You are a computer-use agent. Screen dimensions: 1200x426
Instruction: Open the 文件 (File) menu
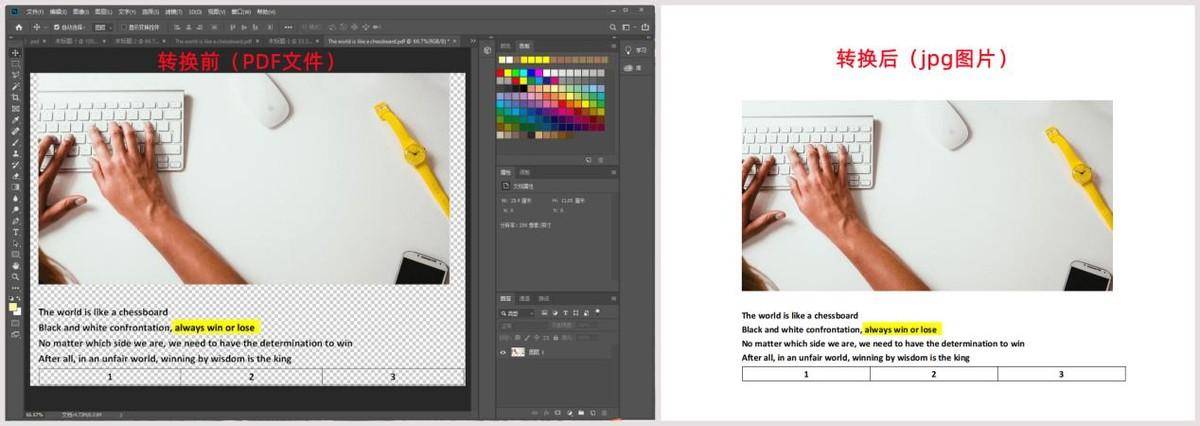[34, 12]
